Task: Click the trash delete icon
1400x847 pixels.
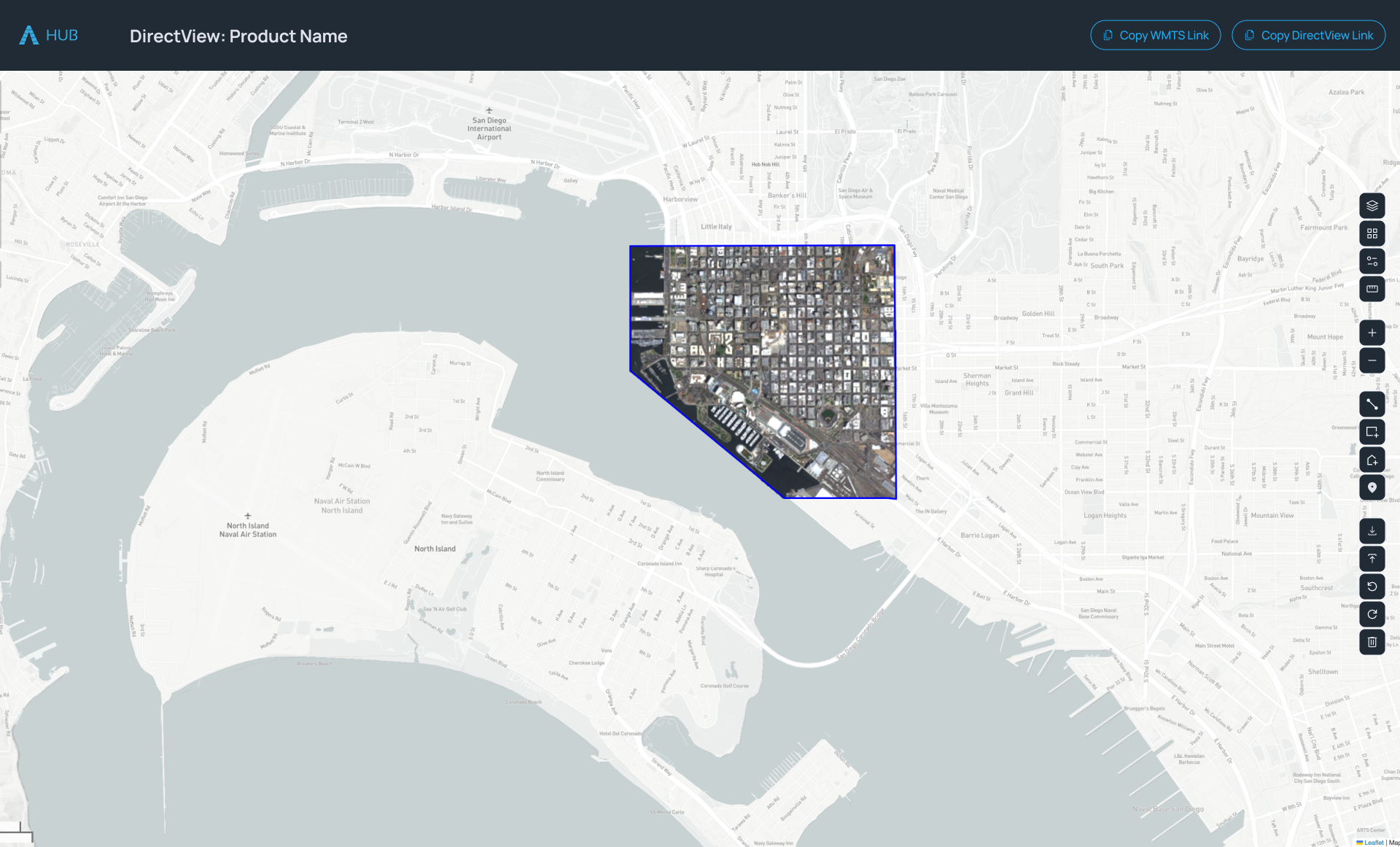Action: point(1372,642)
